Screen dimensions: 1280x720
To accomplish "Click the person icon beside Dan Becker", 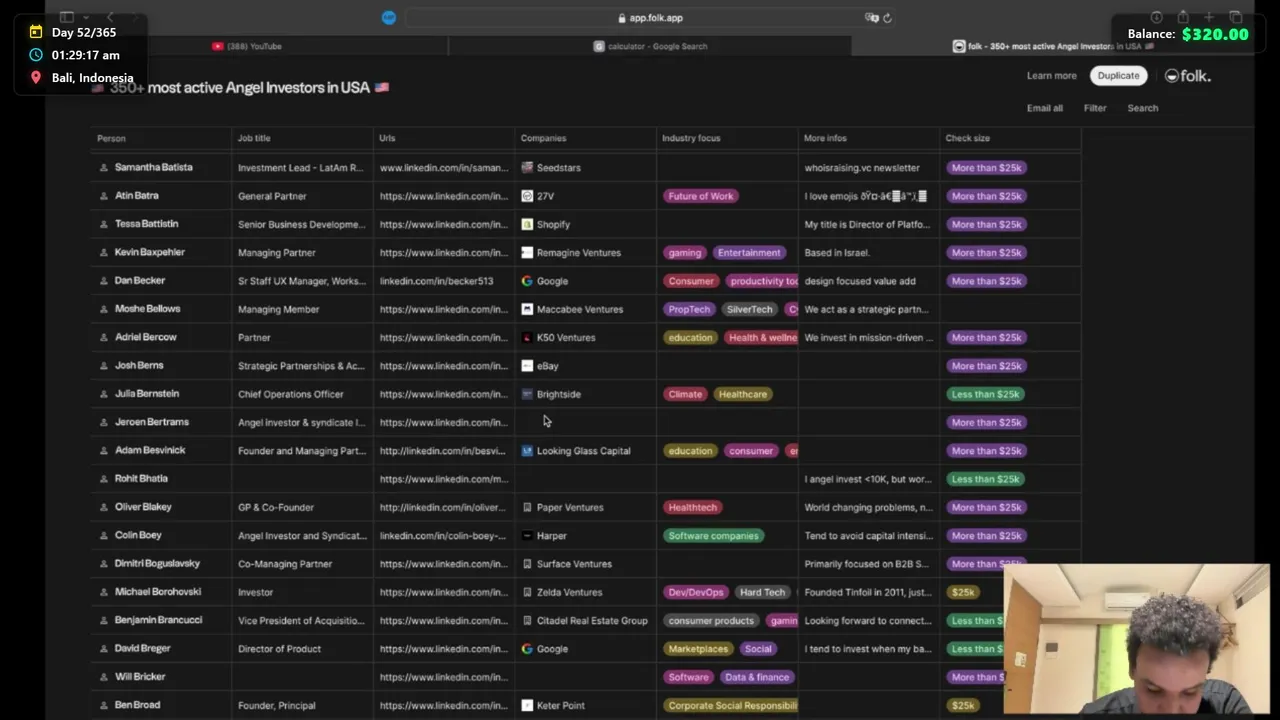I will pyautogui.click(x=103, y=281).
